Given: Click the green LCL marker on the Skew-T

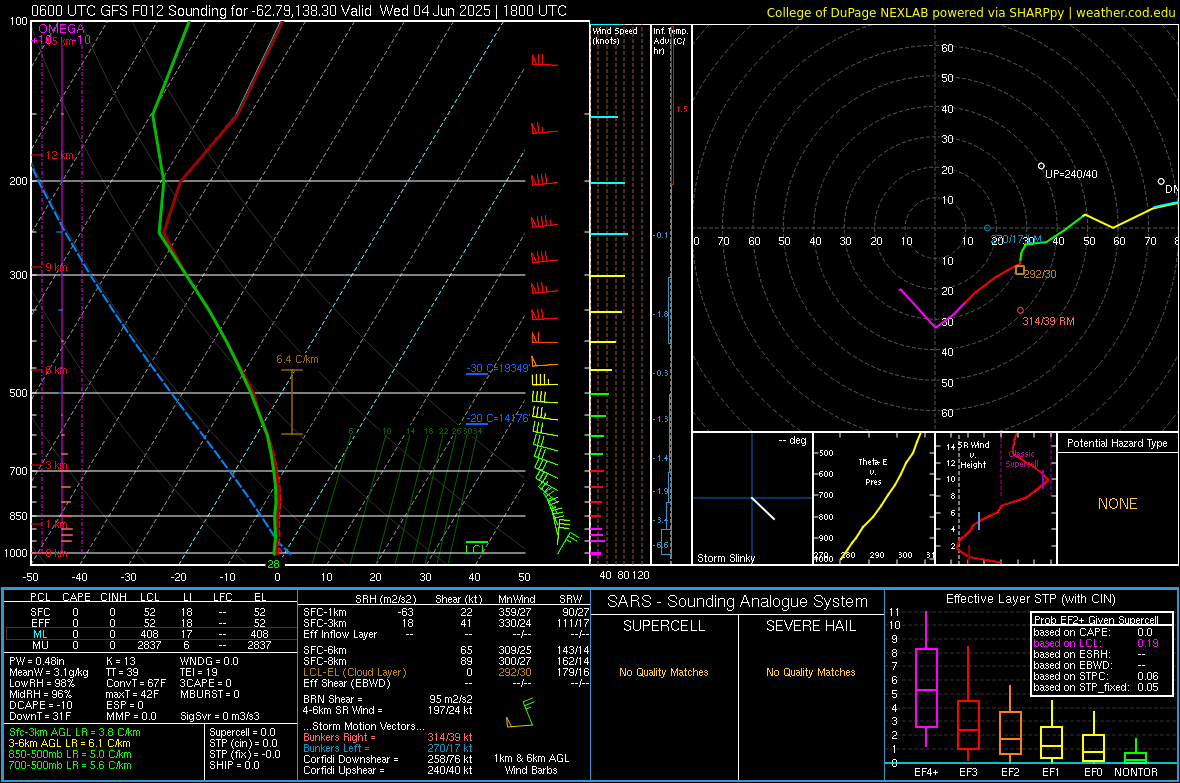Looking at the screenshot, I should coord(476,547).
